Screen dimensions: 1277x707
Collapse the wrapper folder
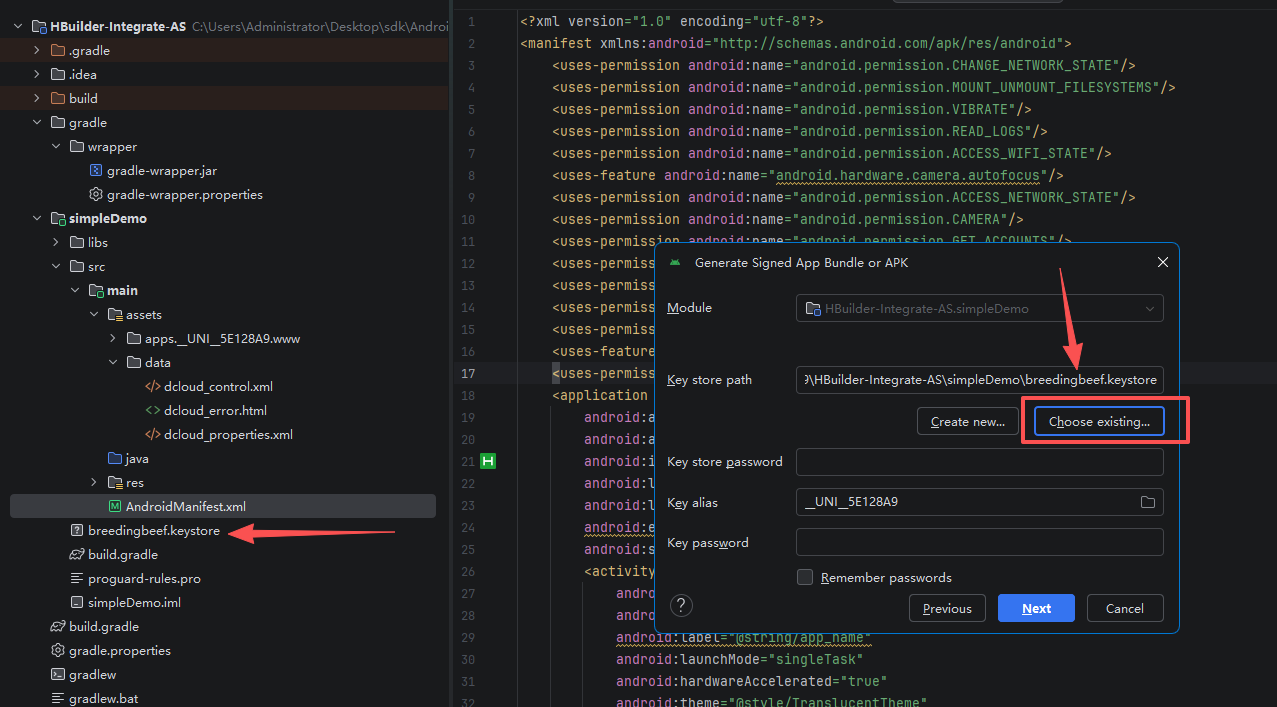pyautogui.click(x=56, y=146)
